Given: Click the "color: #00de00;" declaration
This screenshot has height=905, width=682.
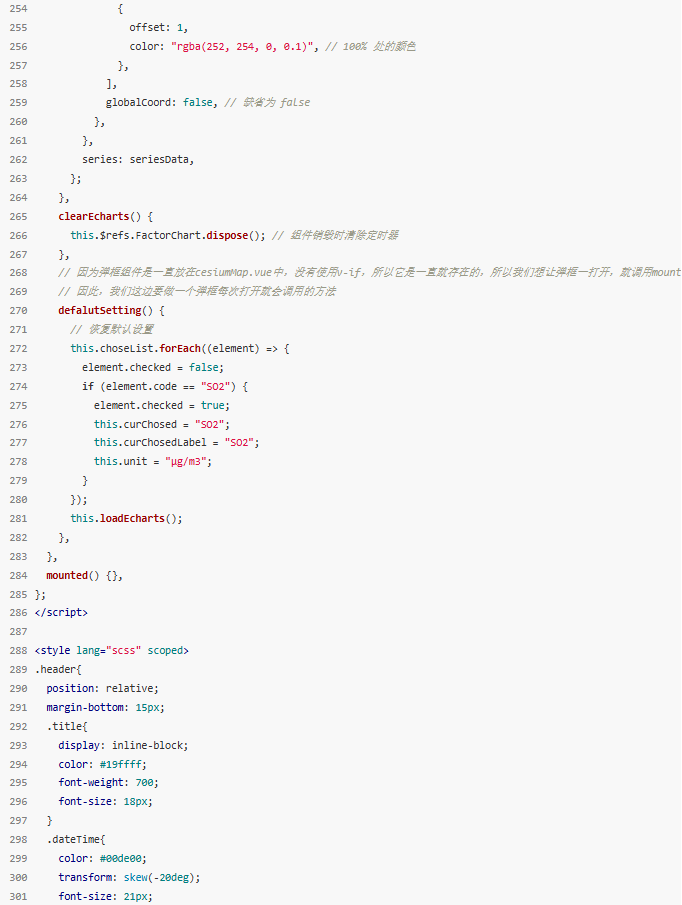Looking at the screenshot, I should point(103,859).
